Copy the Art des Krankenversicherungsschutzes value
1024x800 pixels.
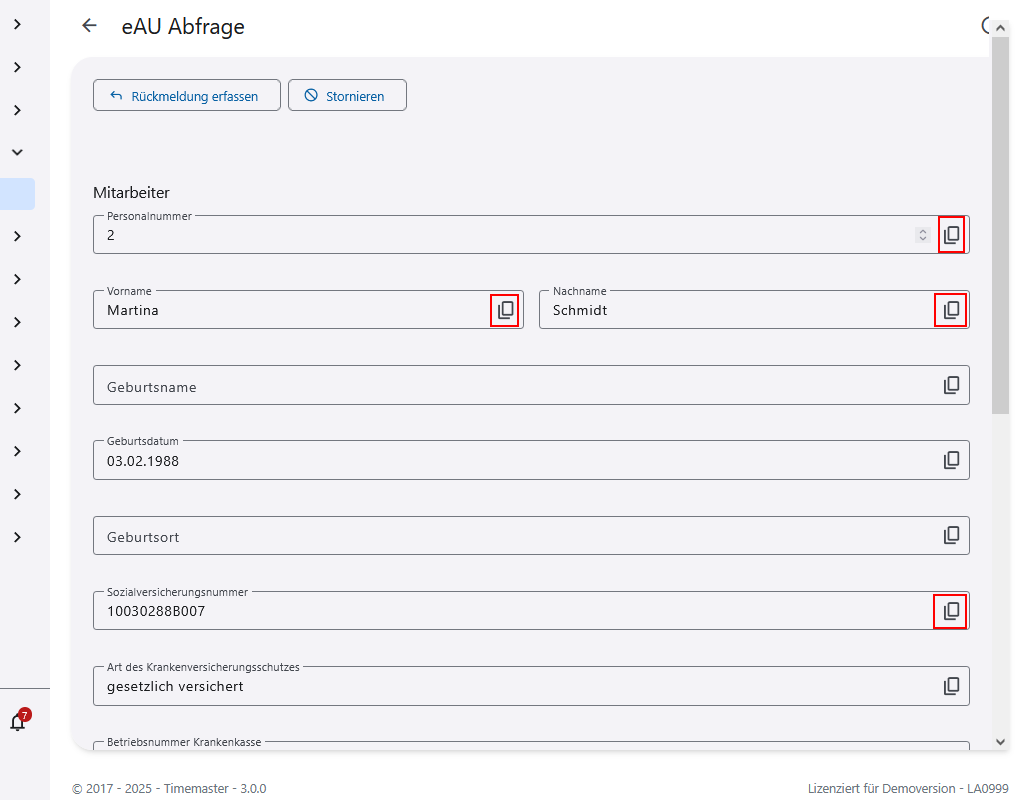(x=951, y=685)
